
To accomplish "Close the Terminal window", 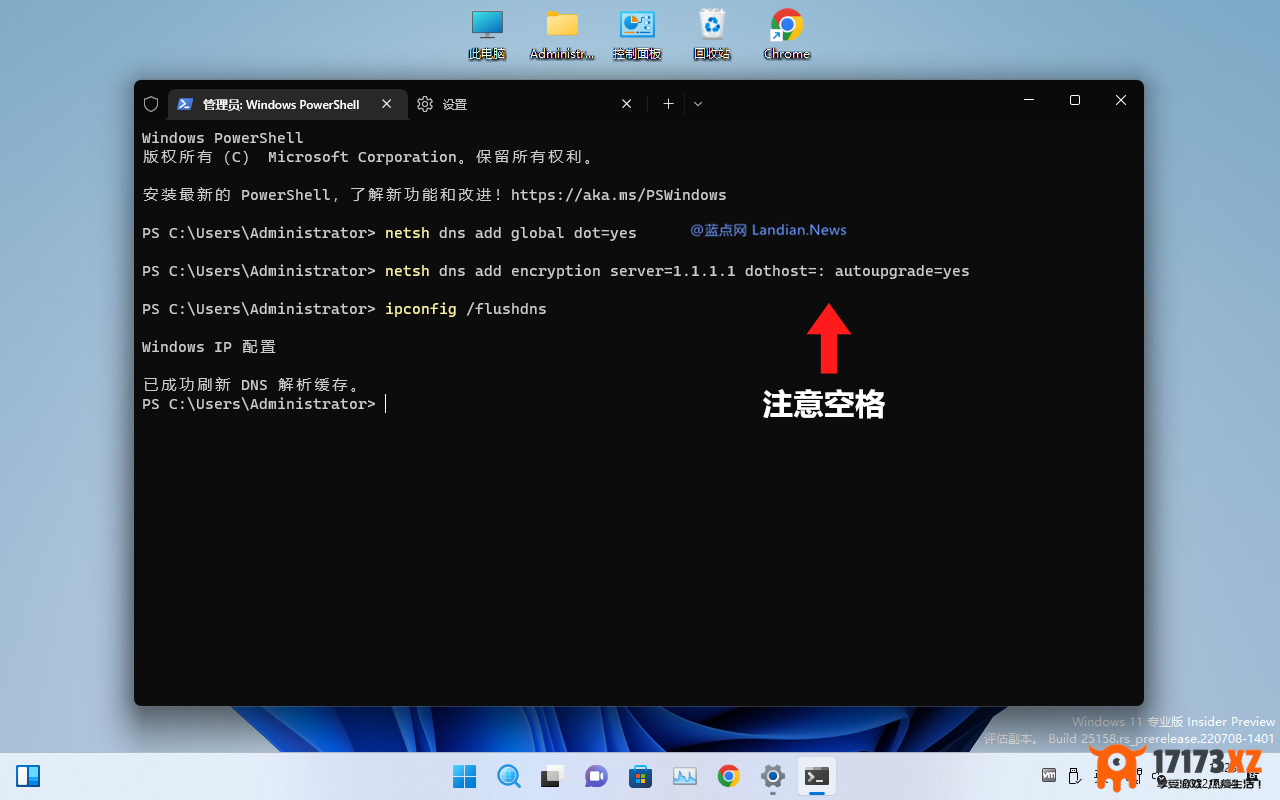I will click(x=1121, y=100).
